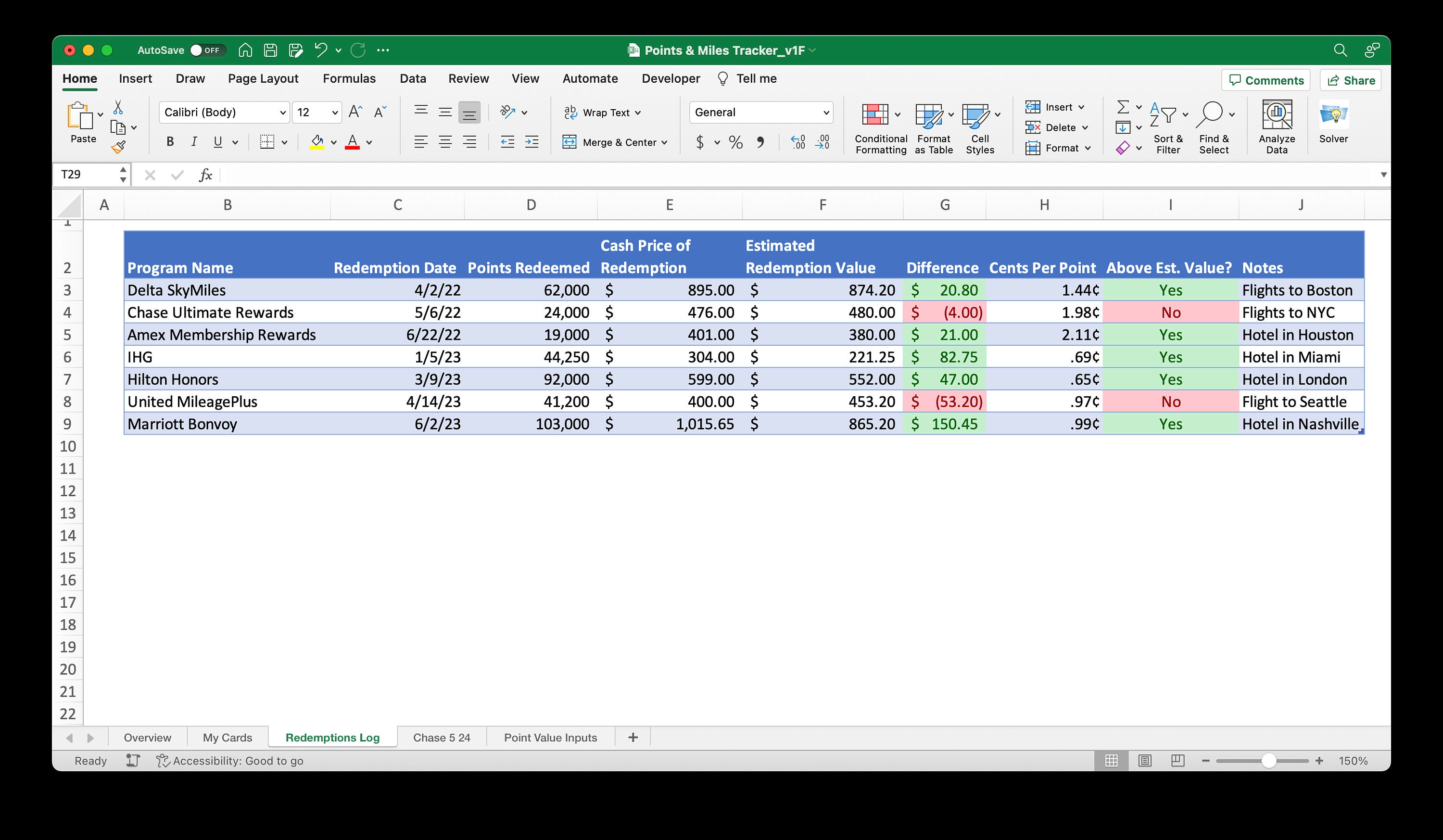The image size is (1443, 840).
Task: Click the Share button
Action: click(x=1350, y=80)
